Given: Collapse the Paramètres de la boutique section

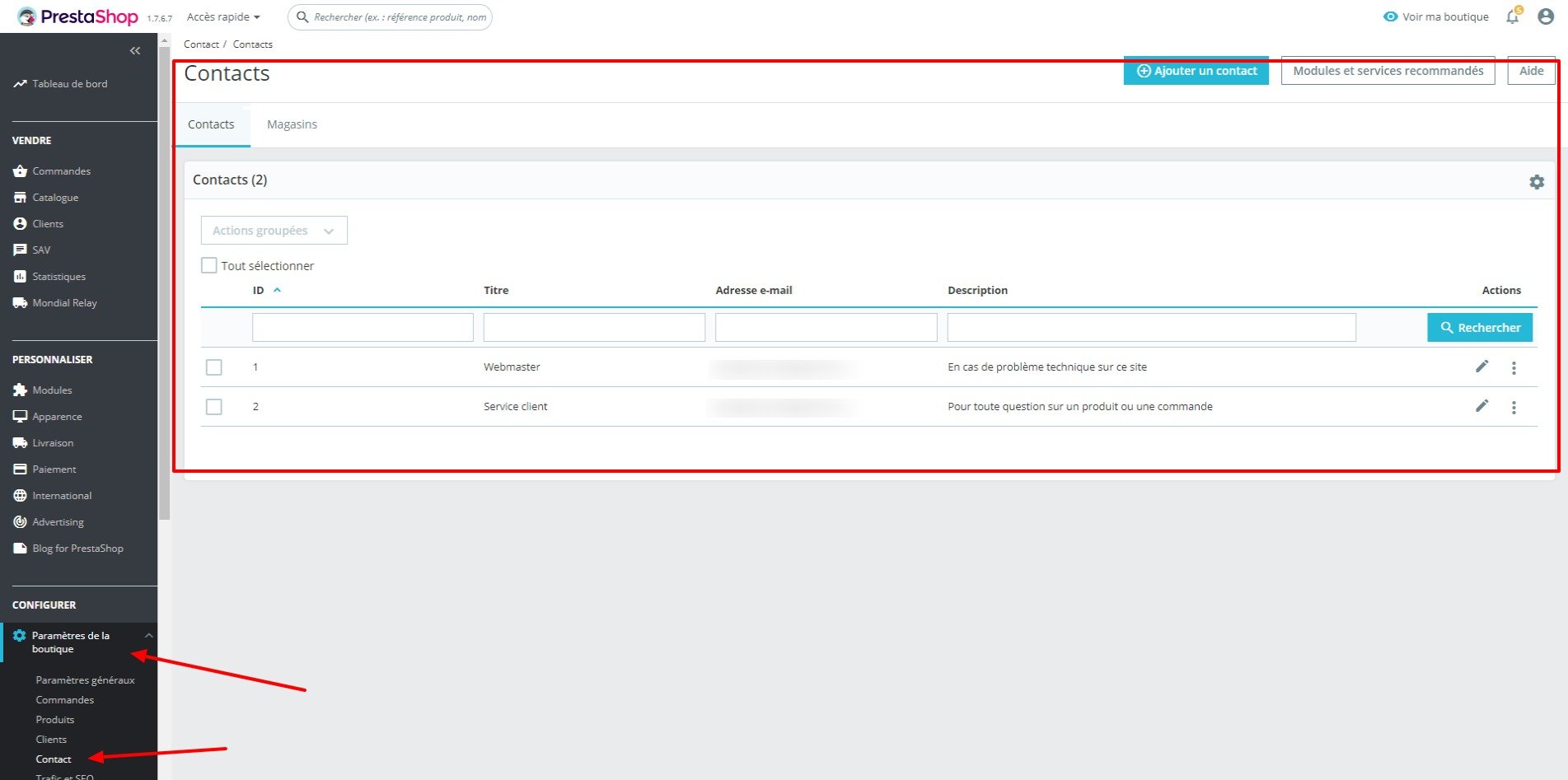Looking at the screenshot, I should [149, 635].
